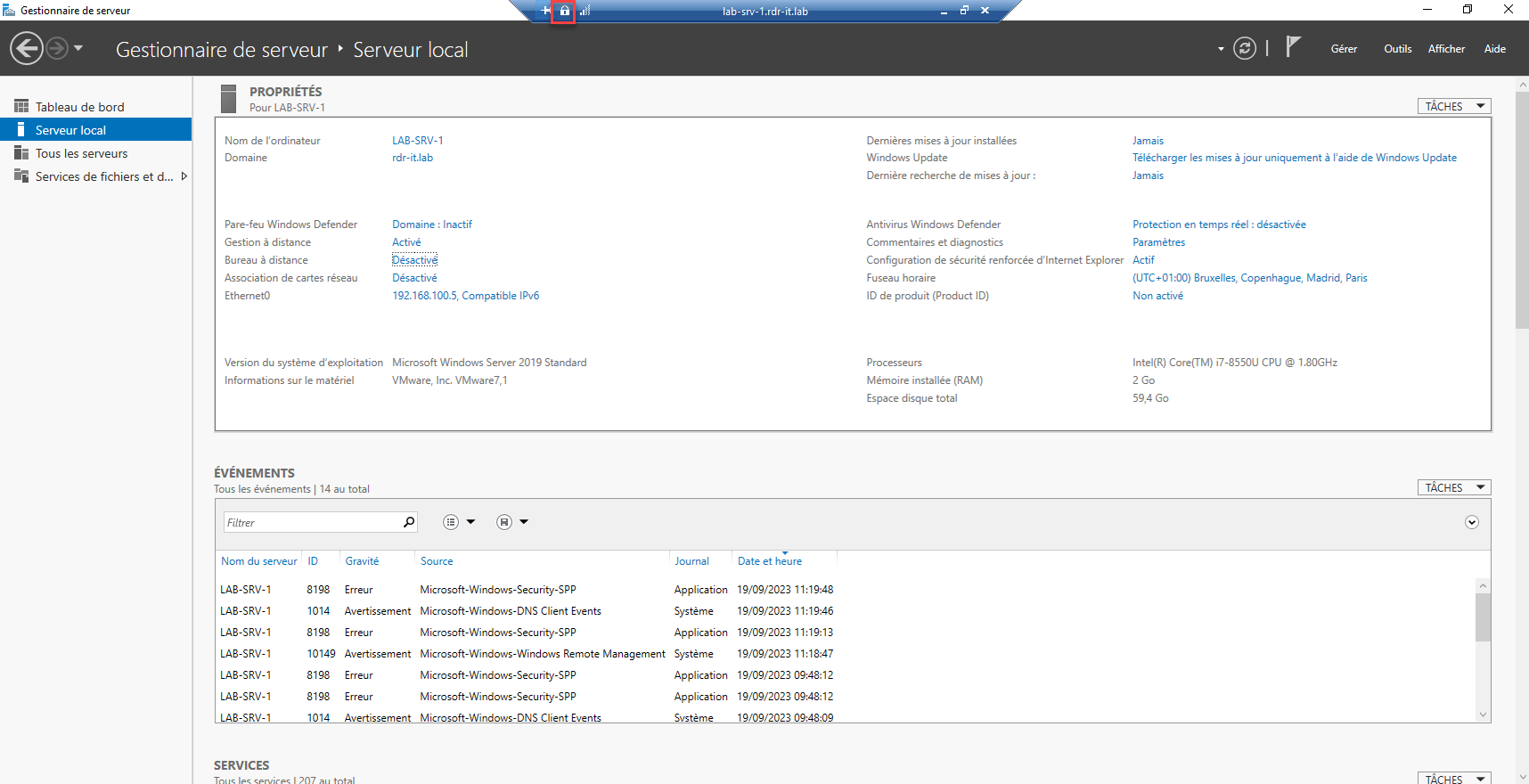This screenshot has height=784, width=1529.
Task: Click the back navigation arrow
Action: point(27,48)
